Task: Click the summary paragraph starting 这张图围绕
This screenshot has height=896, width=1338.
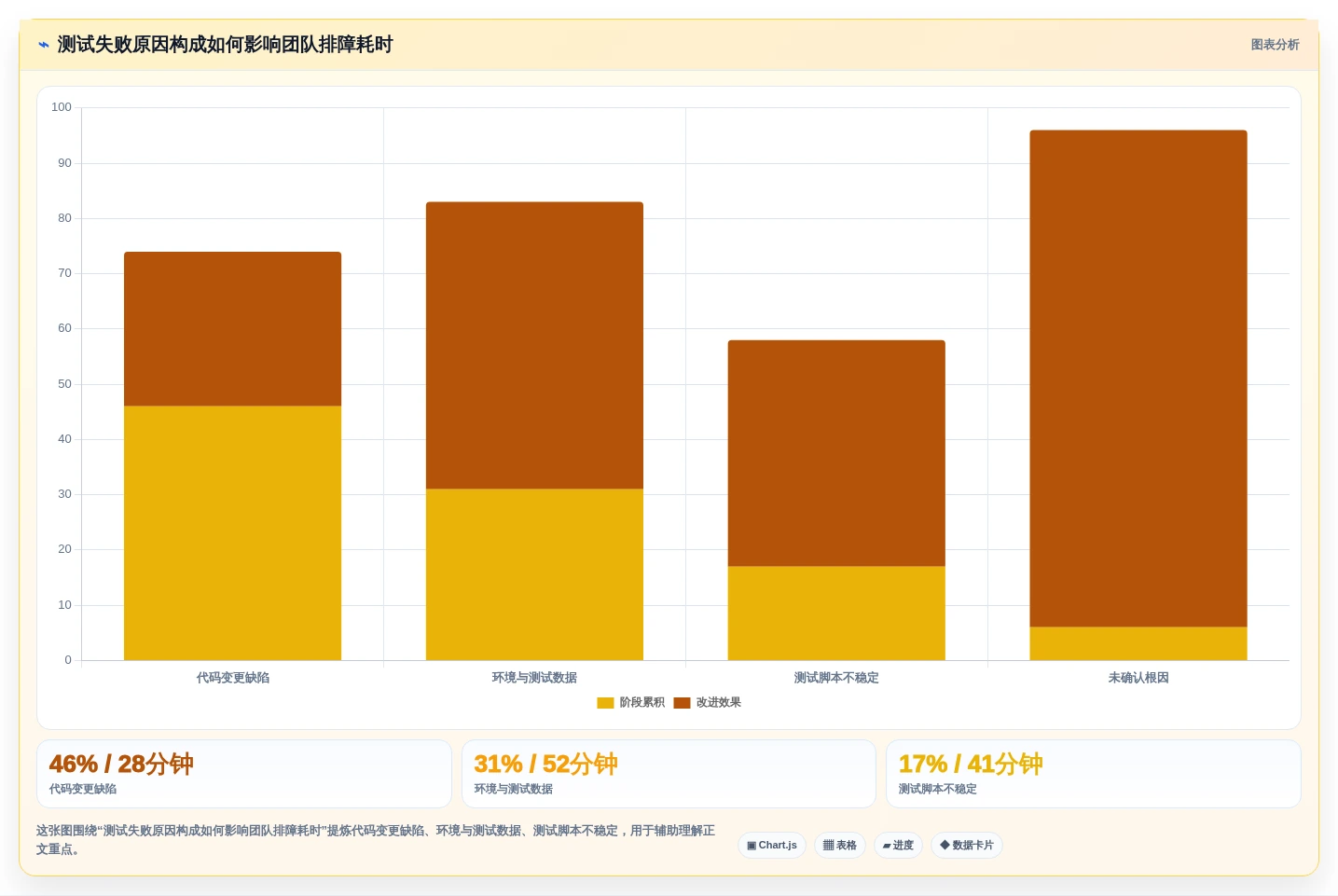Action: 376,840
